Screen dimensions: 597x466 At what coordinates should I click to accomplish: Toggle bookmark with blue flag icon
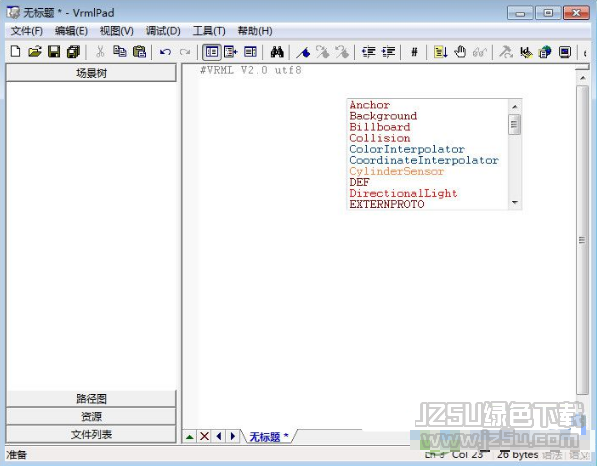coord(303,51)
